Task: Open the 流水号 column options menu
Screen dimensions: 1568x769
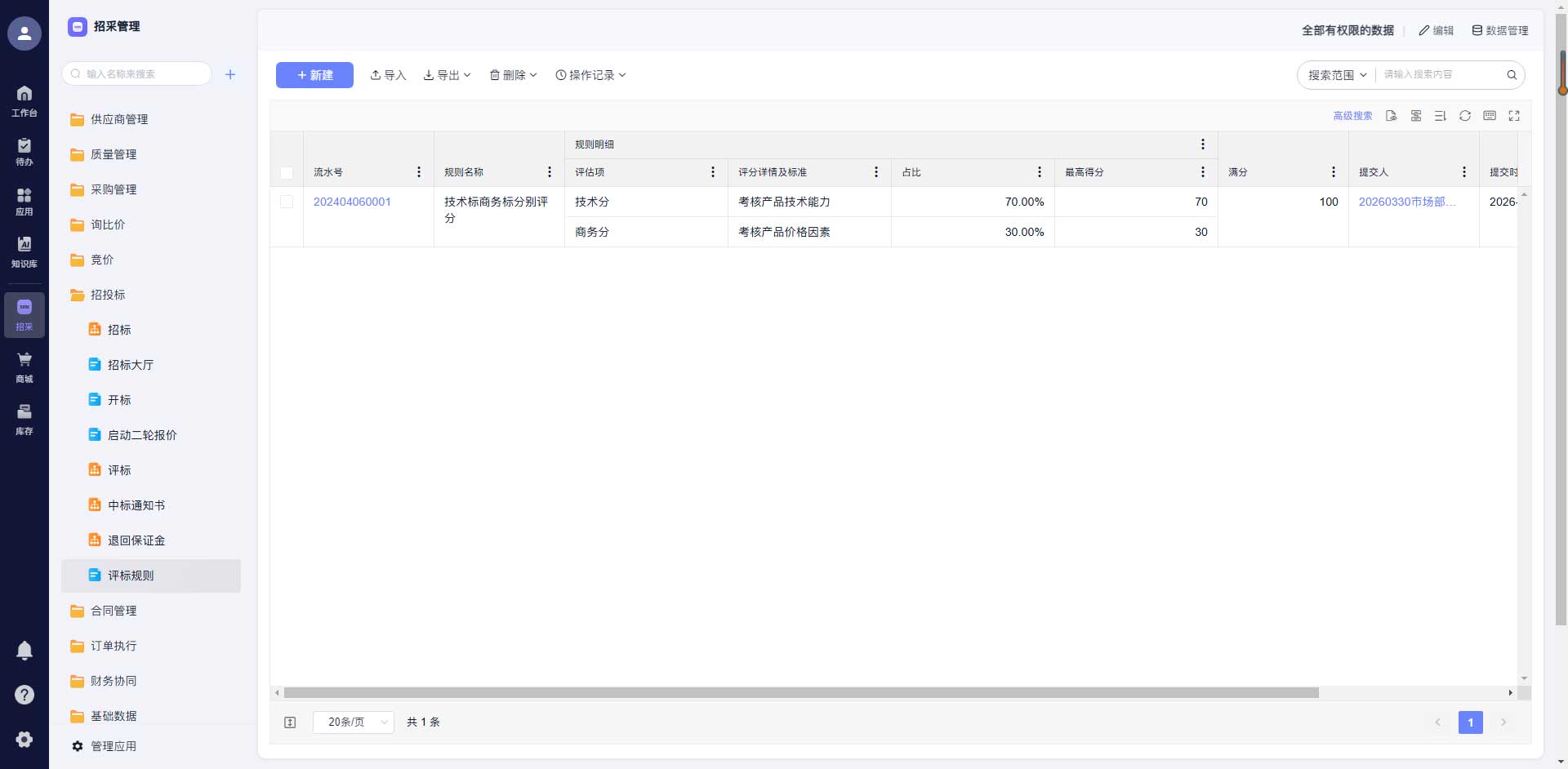Action: coord(419,172)
